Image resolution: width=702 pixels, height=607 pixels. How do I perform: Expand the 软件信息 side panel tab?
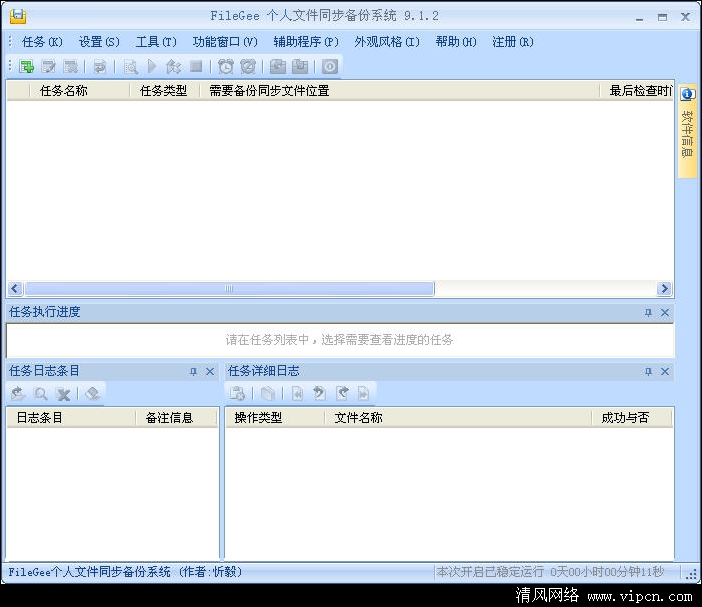pos(687,130)
